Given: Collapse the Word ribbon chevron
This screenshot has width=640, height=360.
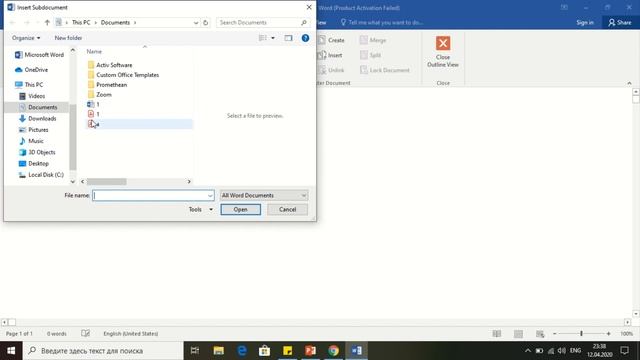Looking at the screenshot, I should 629,83.
